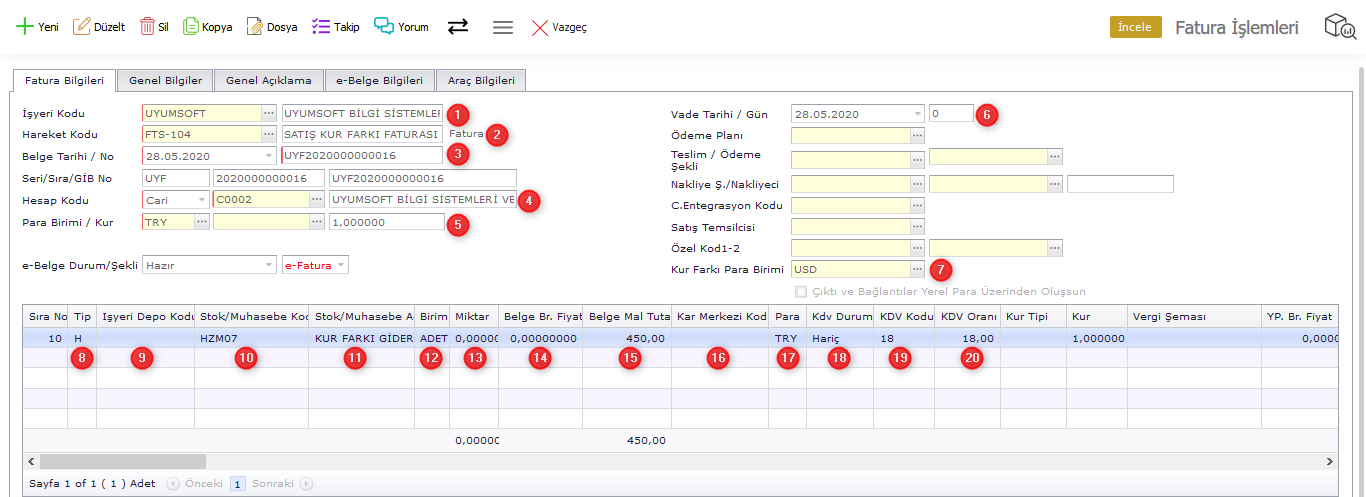This screenshot has height=497, width=1366.
Task: Open the Yorum comments icon
Action: click(x=384, y=27)
